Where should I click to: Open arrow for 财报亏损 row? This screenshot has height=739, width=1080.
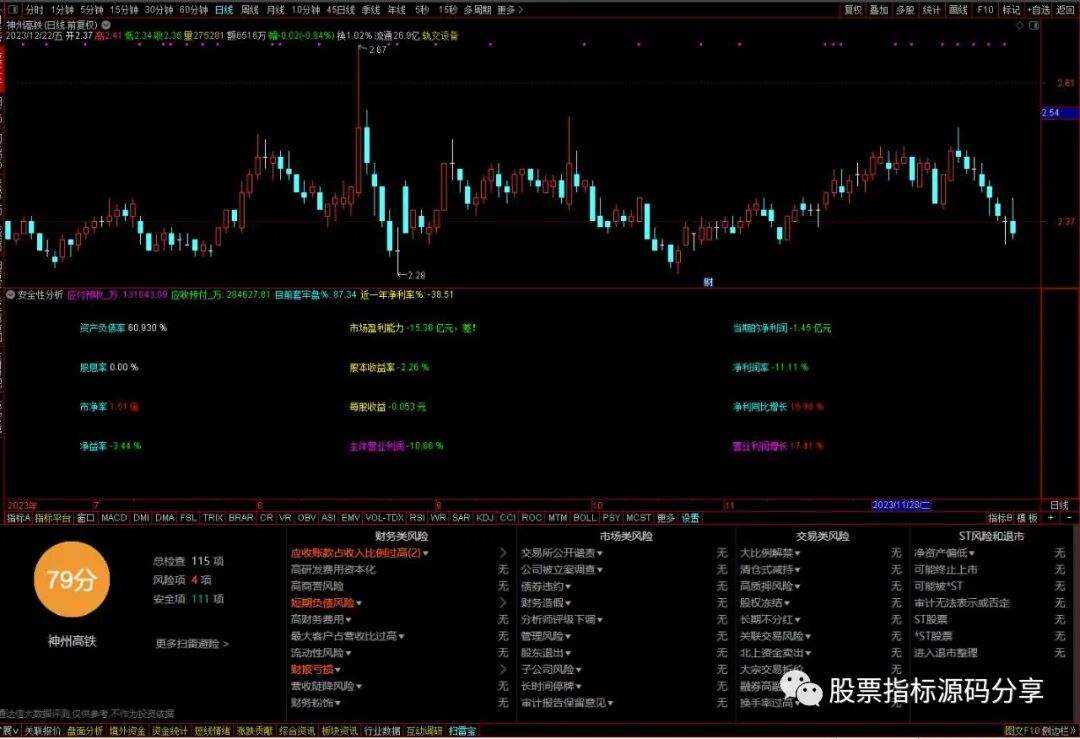(x=503, y=669)
